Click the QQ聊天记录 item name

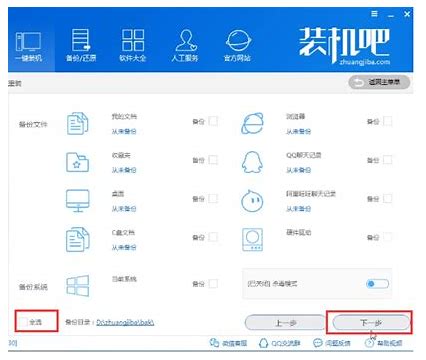pyautogui.click(x=304, y=155)
